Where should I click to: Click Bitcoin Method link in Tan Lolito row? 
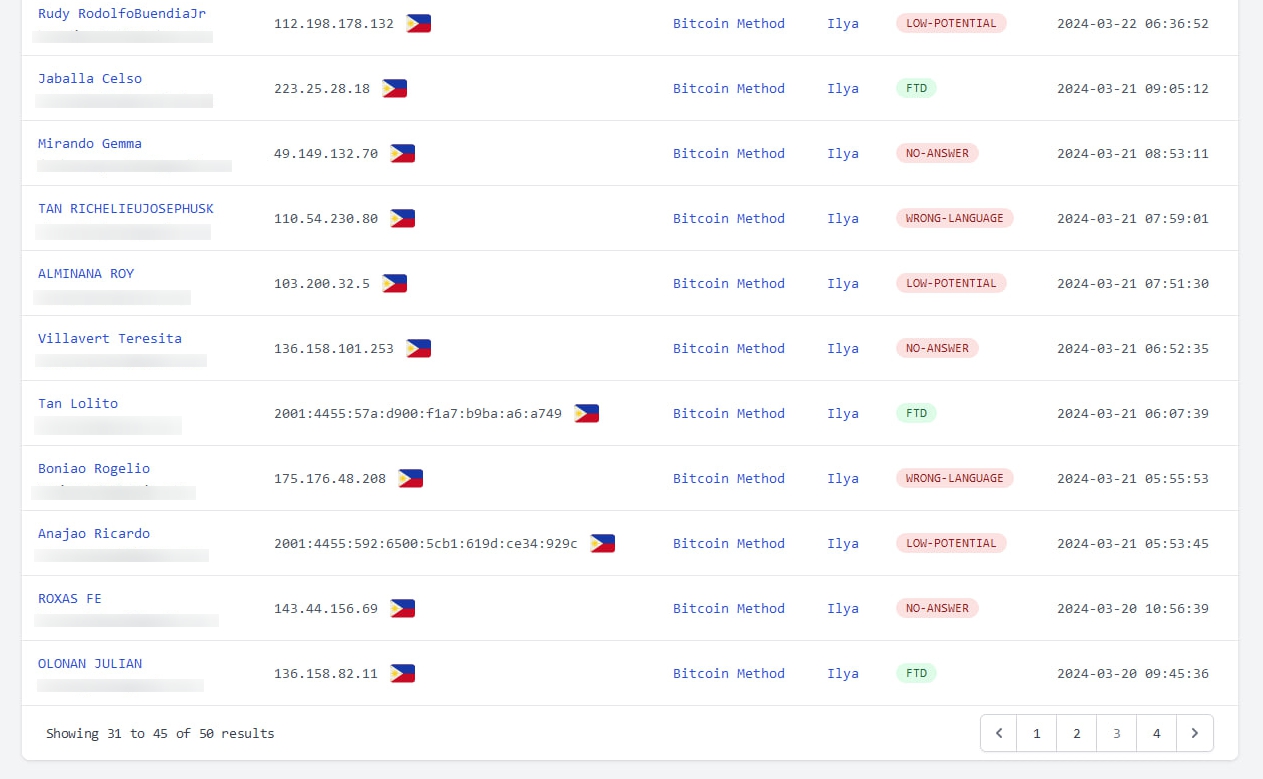(x=728, y=413)
